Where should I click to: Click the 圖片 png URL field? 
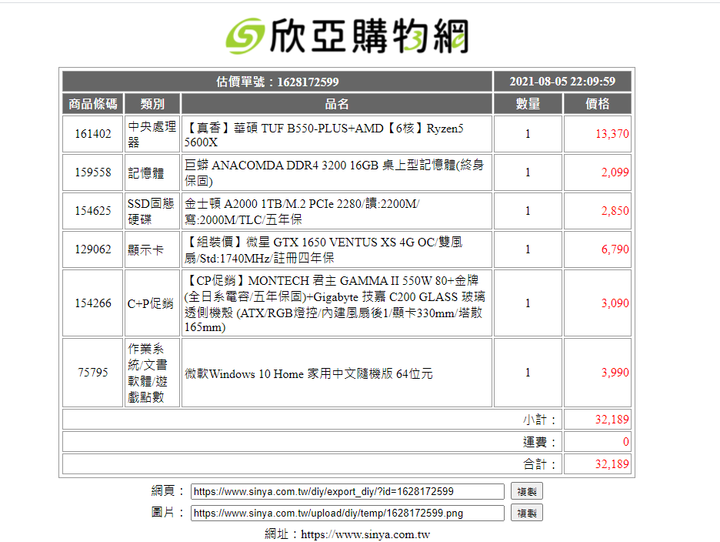coord(348,513)
